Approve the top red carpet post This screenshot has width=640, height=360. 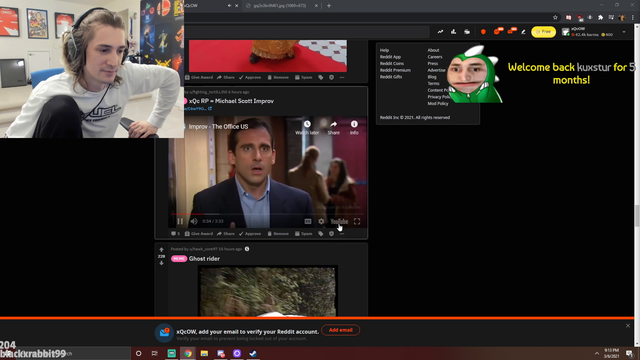click(x=250, y=77)
